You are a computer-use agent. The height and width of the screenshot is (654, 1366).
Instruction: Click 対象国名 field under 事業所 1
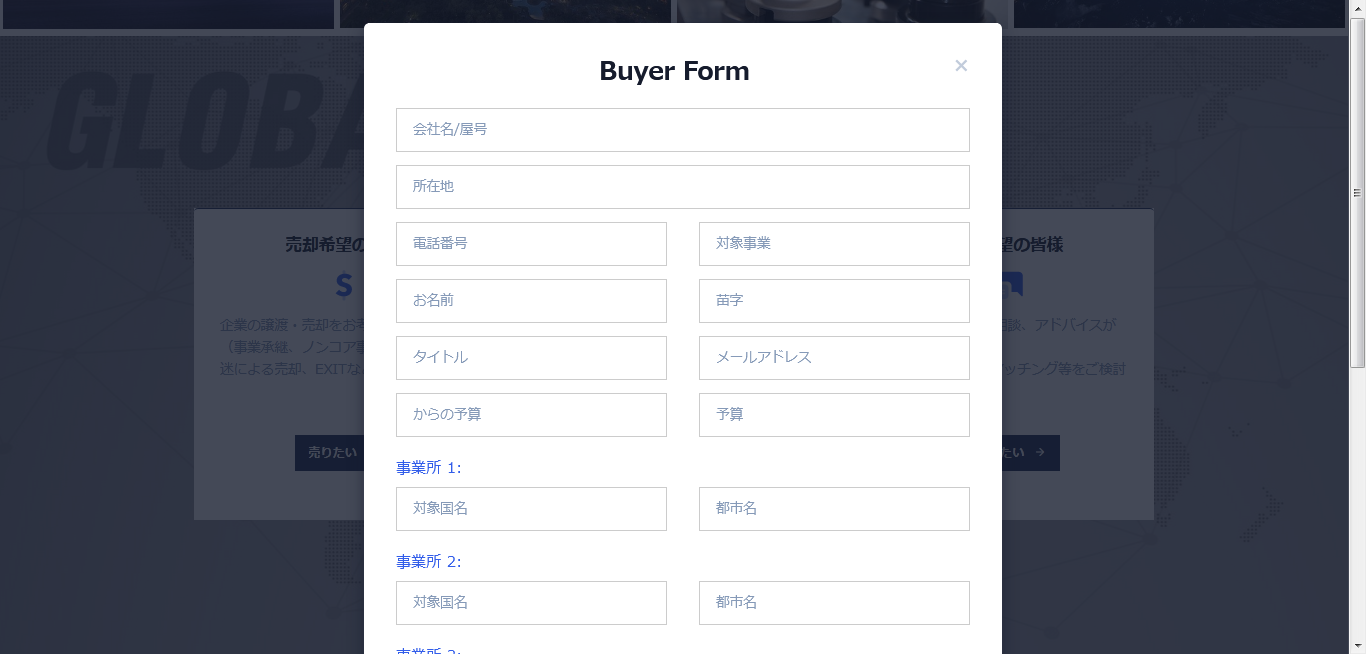point(531,509)
